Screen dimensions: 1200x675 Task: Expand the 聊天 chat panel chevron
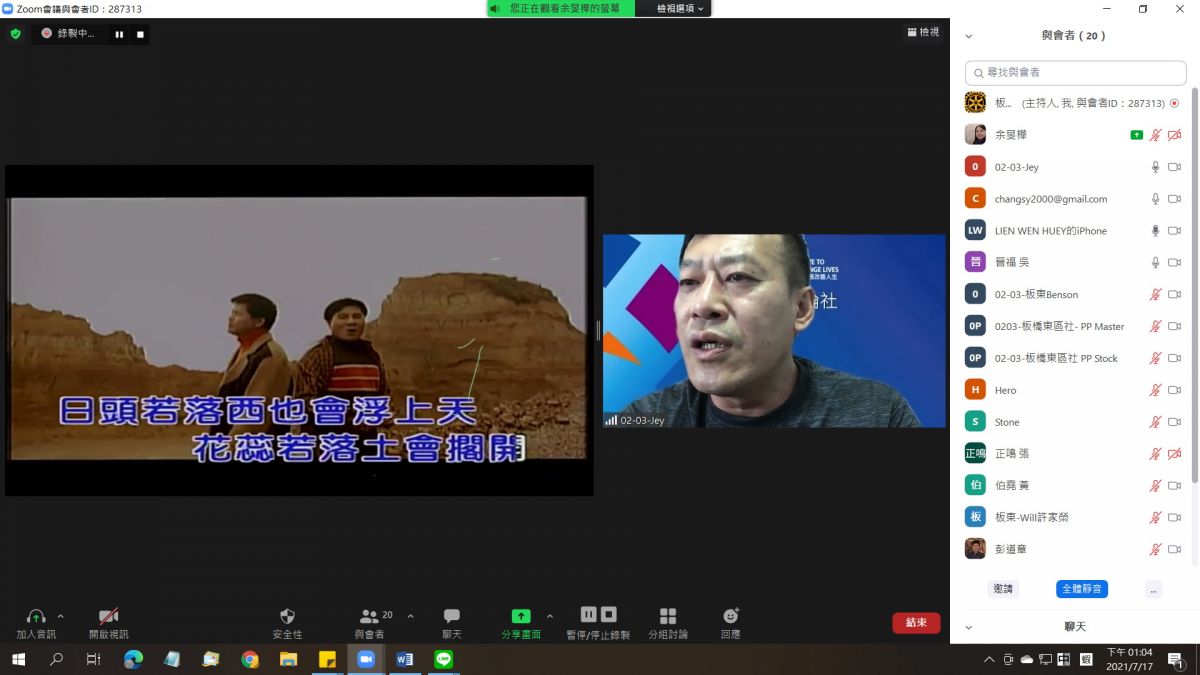(x=968, y=627)
